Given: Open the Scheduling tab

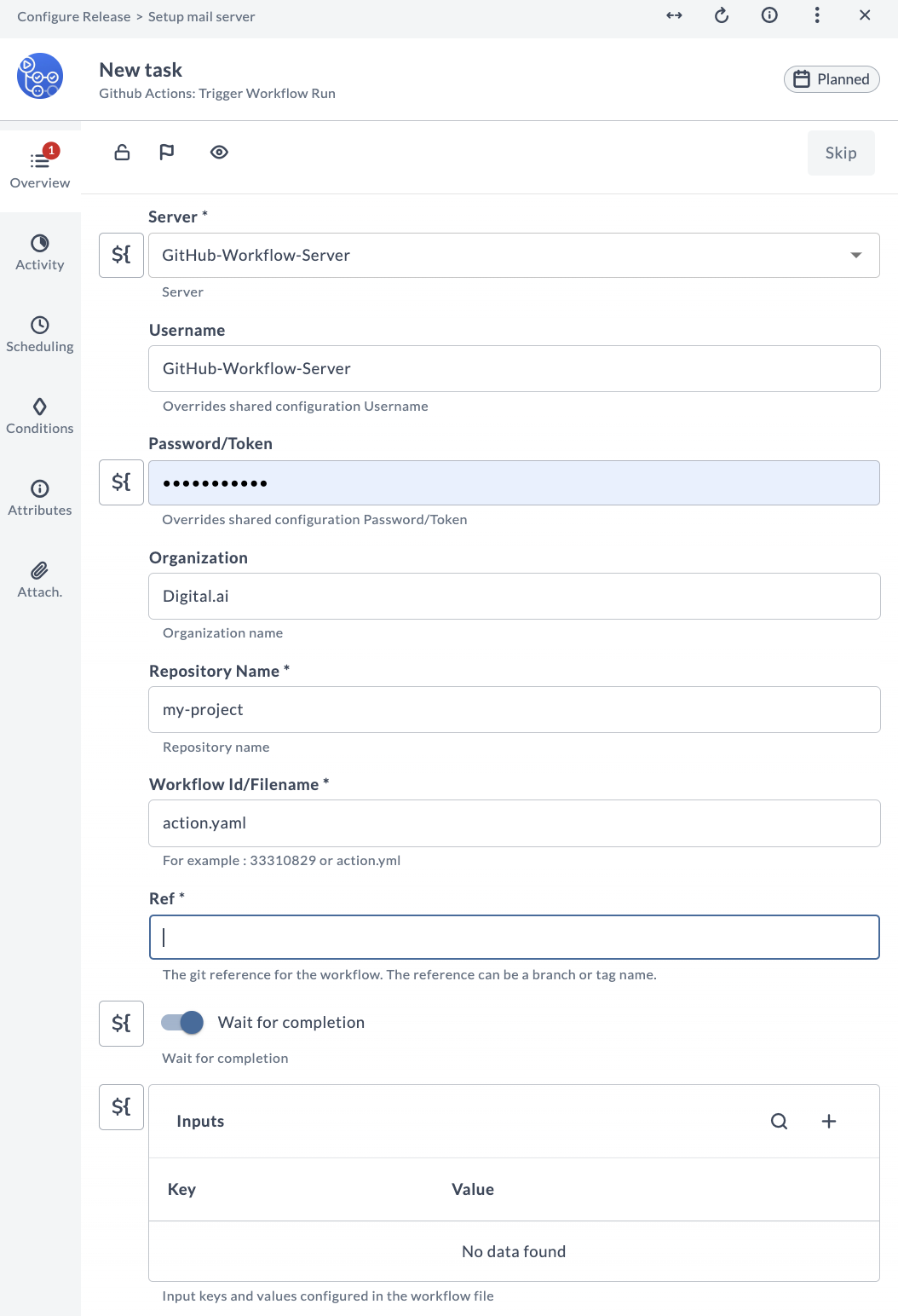Looking at the screenshot, I should (x=40, y=334).
